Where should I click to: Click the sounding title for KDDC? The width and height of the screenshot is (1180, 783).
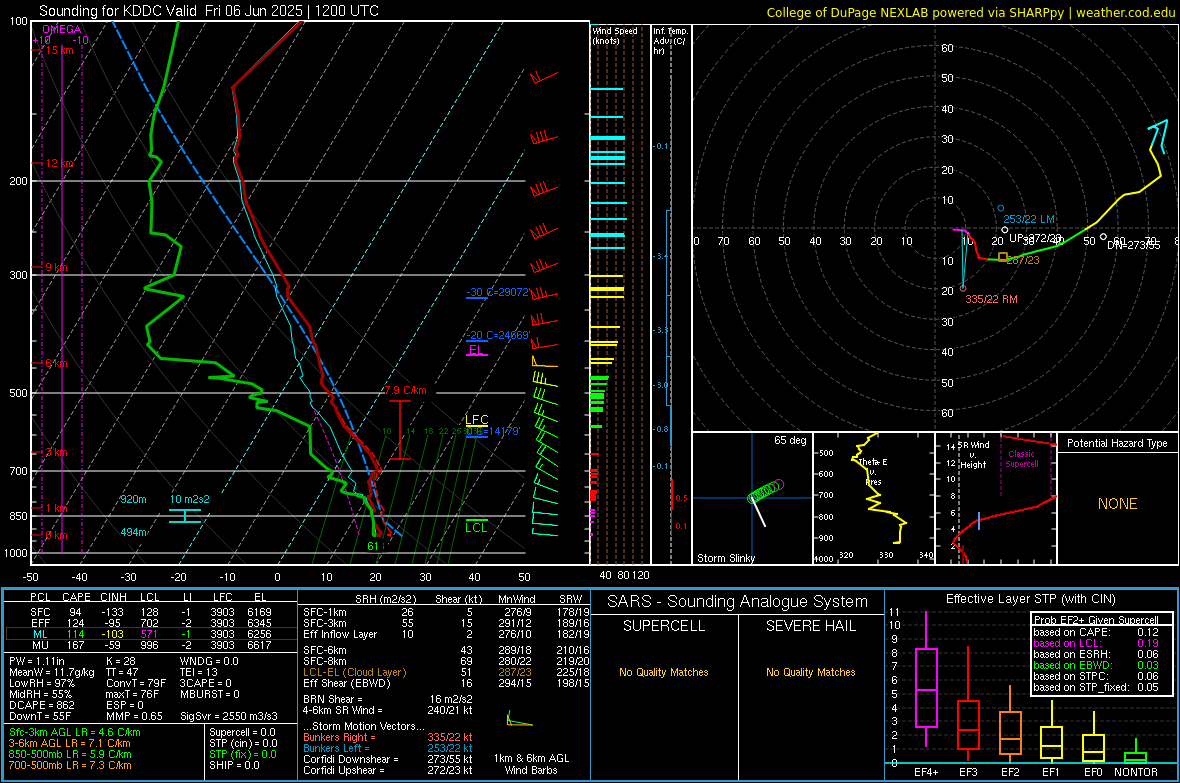tap(208, 11)
